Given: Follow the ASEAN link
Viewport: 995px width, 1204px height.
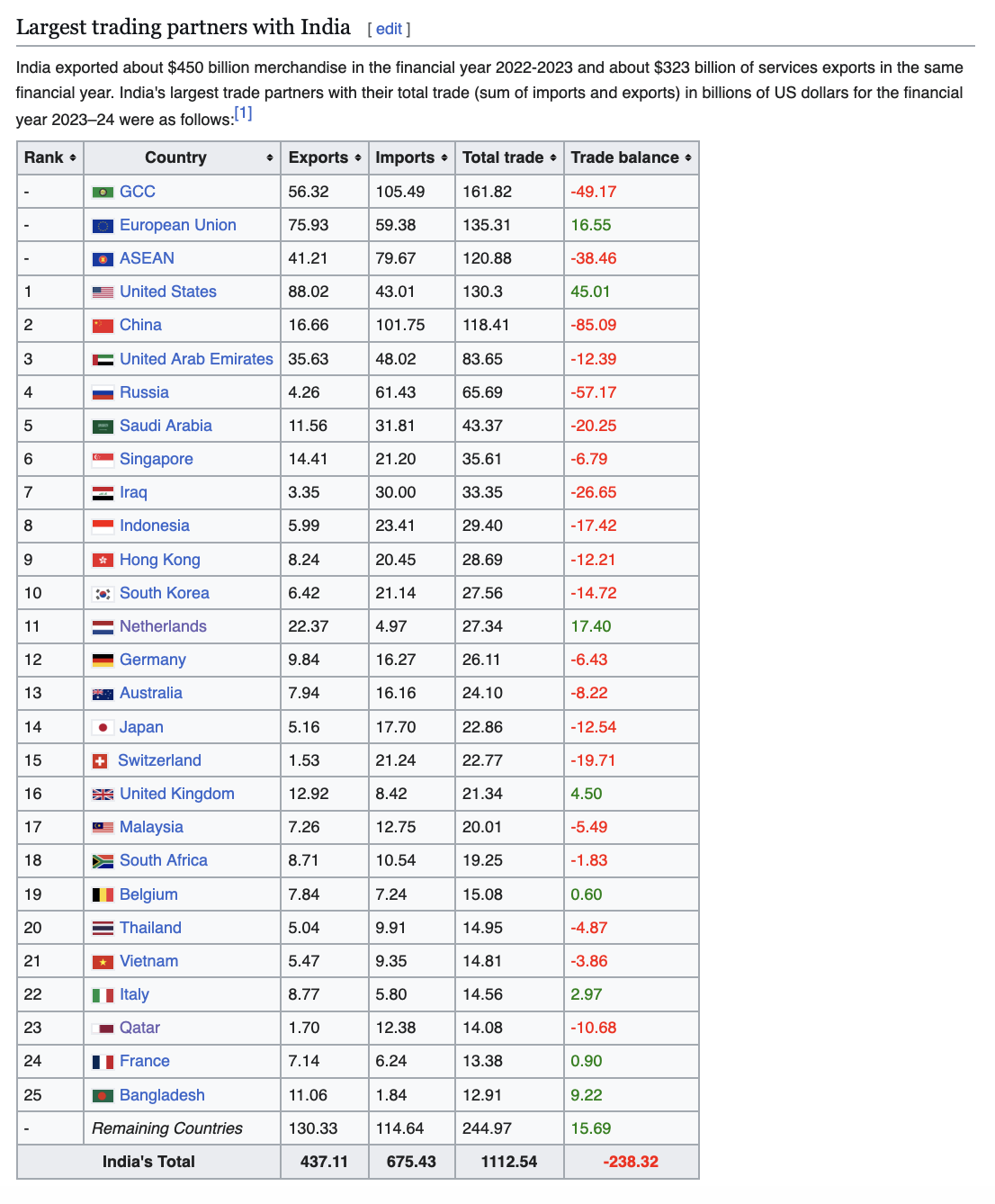Looking at the screenshot, I should pyautogui.click(x=147, y=258).
